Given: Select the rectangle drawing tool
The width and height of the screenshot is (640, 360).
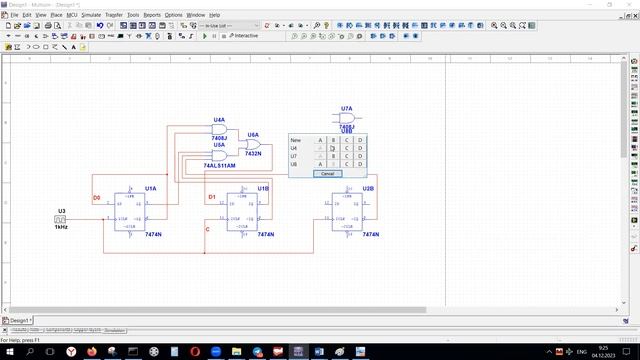Looking at the screenshot, I should pyautogui.click(x=46, y=47).
